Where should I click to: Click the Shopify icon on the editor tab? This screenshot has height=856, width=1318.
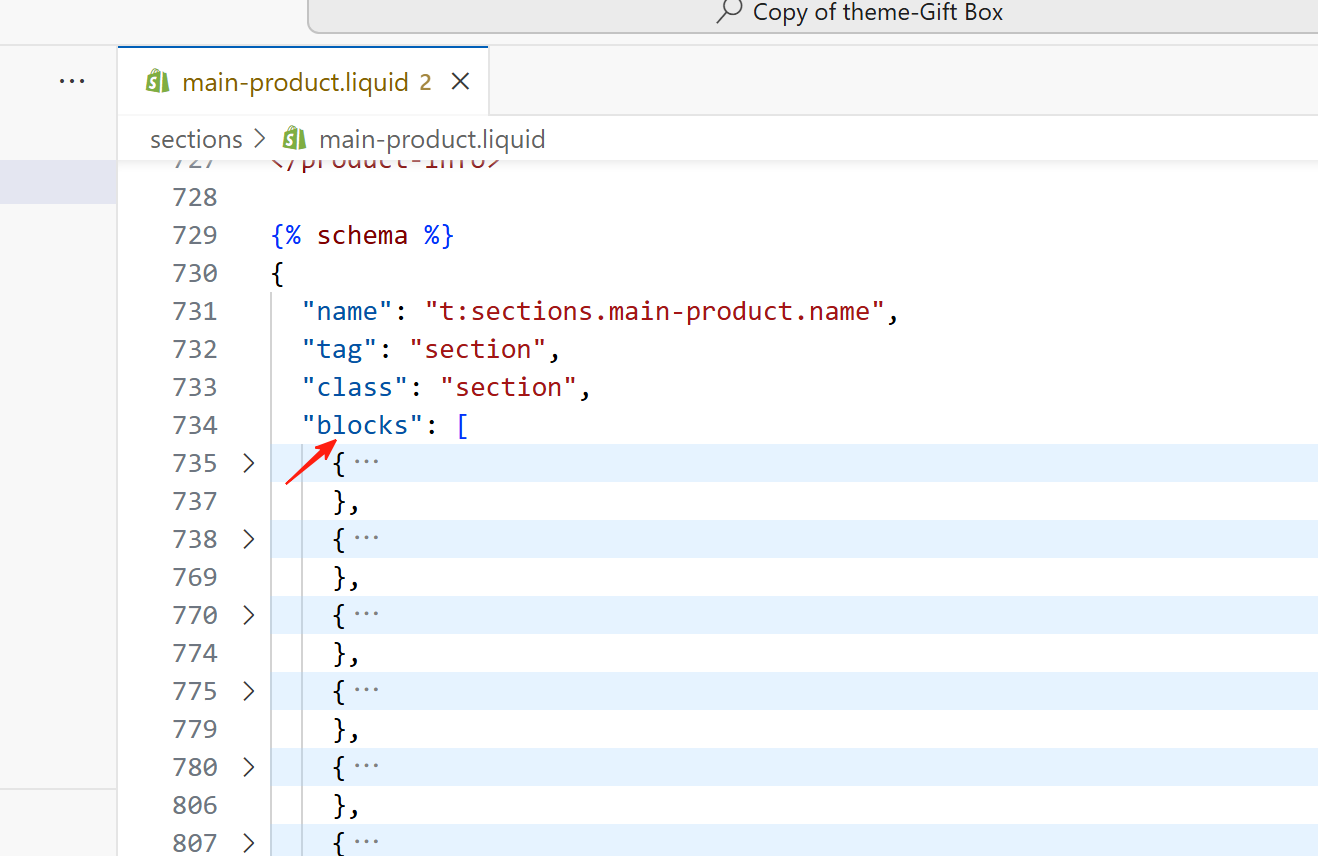[x=158, y=82]
